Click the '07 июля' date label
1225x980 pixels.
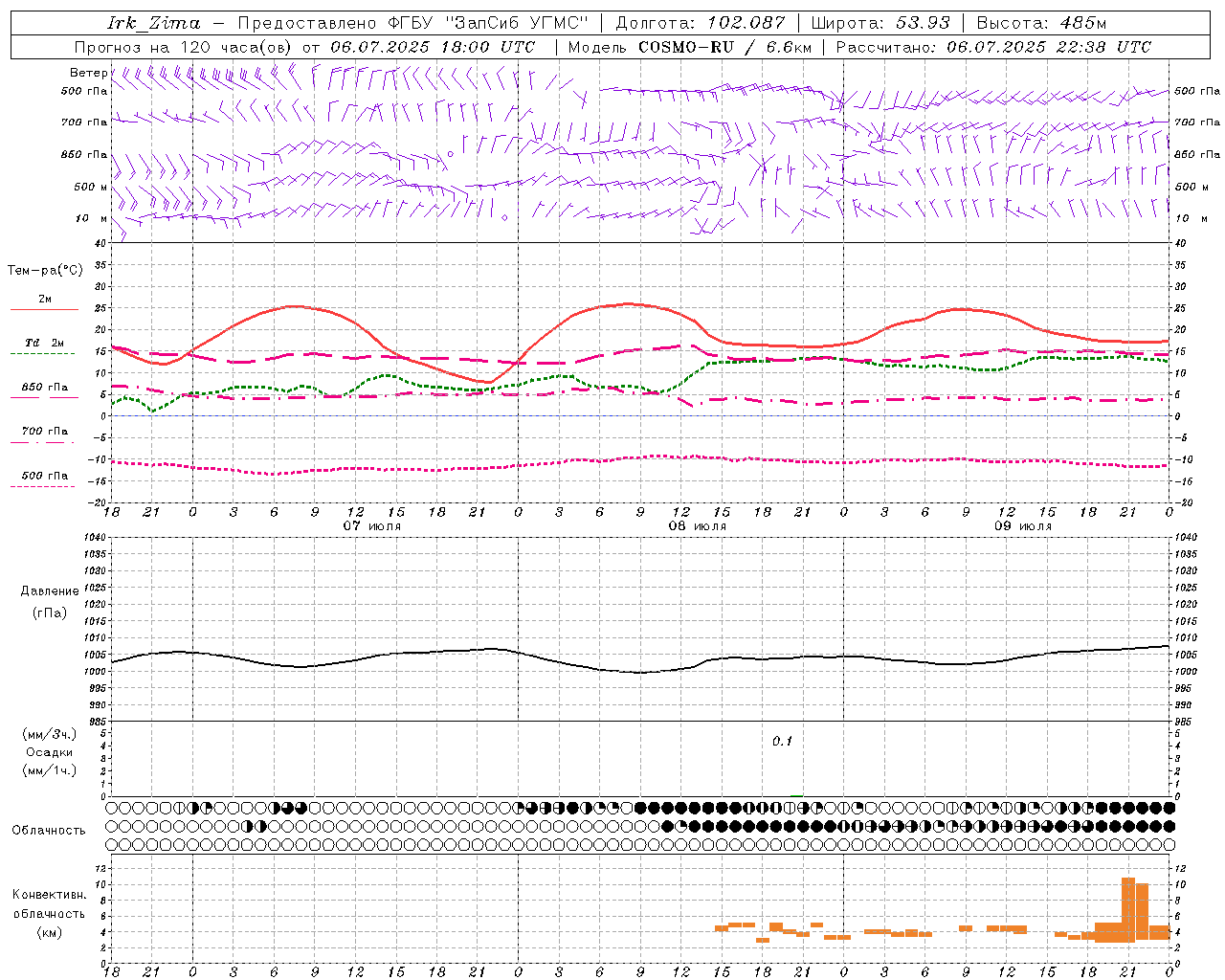[x=372, y=526]
